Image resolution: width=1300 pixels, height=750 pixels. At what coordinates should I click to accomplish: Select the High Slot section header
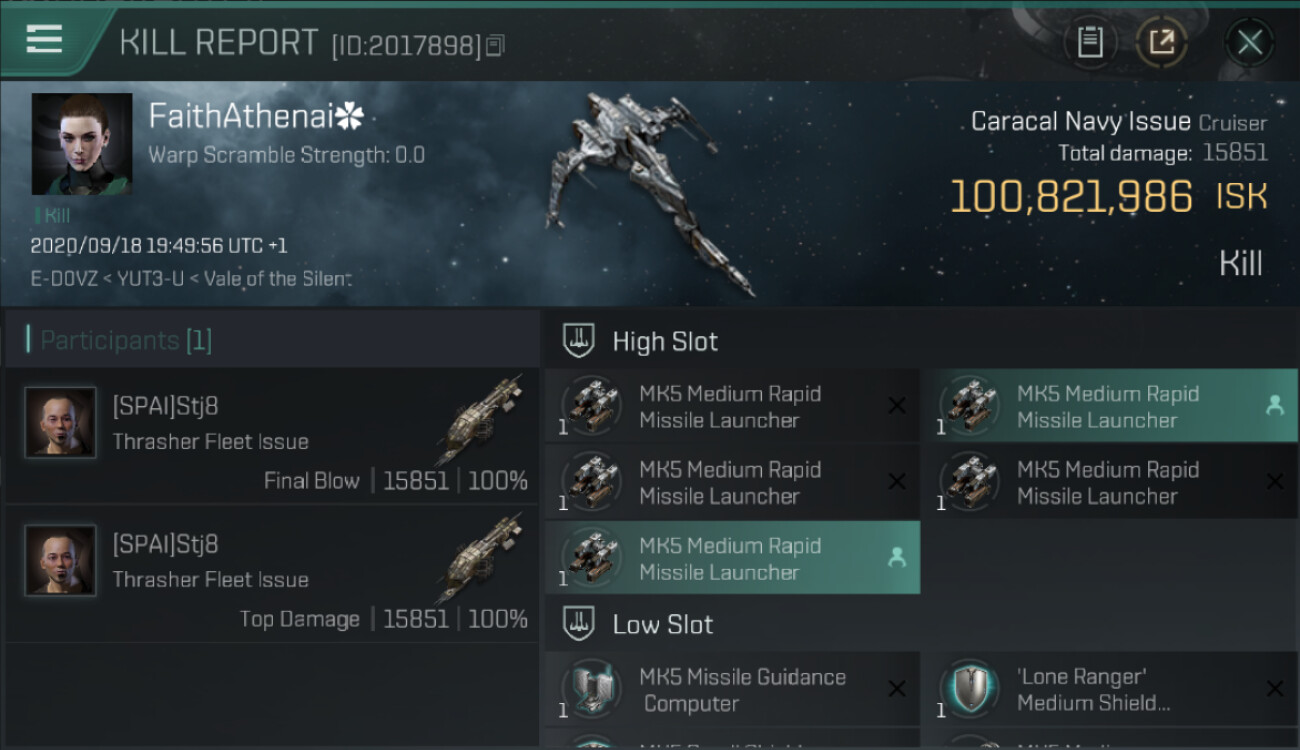[x=665, y=342]
